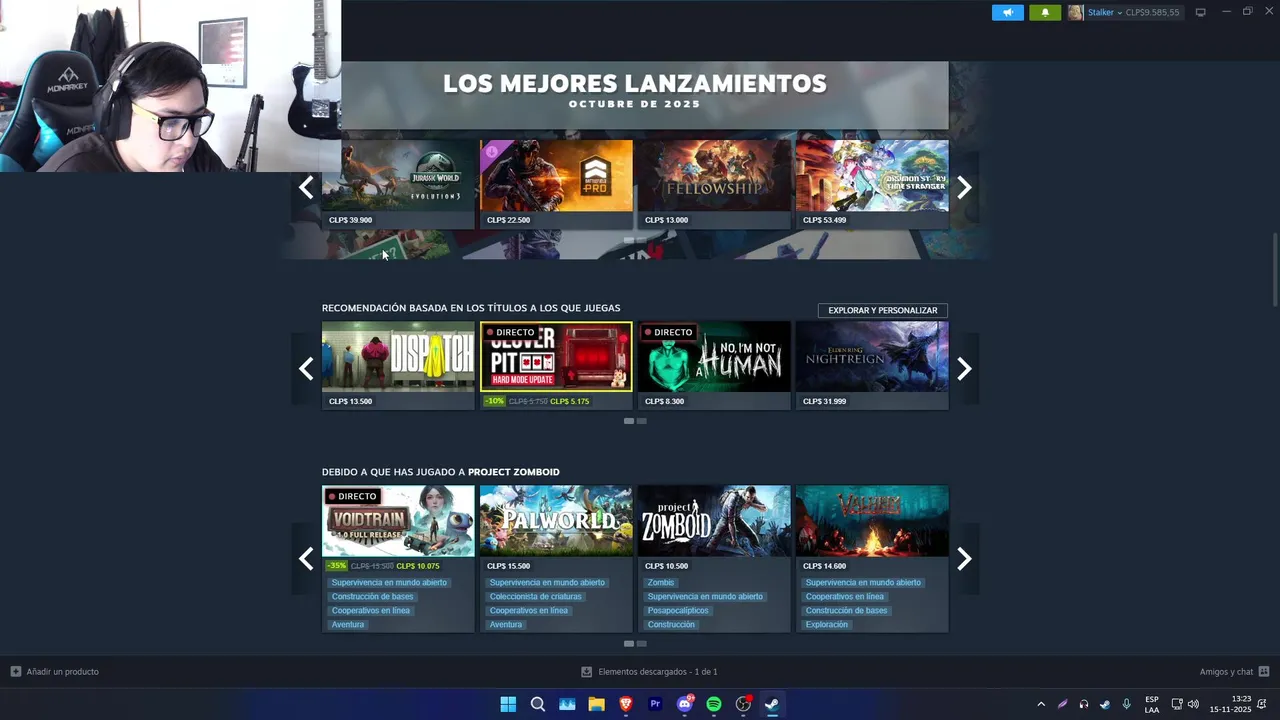The width and height of the screenshot is (1280, 720).
Task: Open the volume control tray icon
Action: click(x=1193, y=704)
